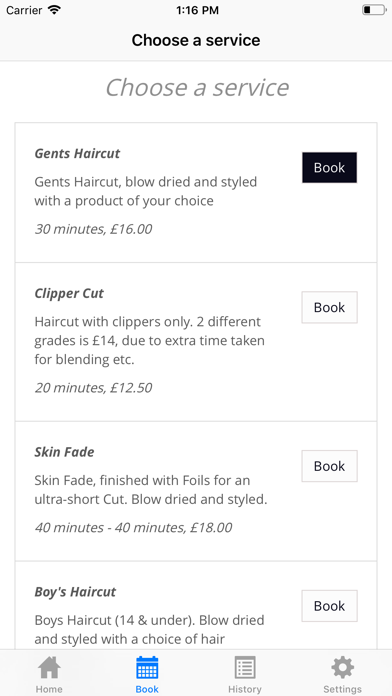Tap the Home tab label
The image size is (392, 696).
pyautogui.click(x=49, y=689)
